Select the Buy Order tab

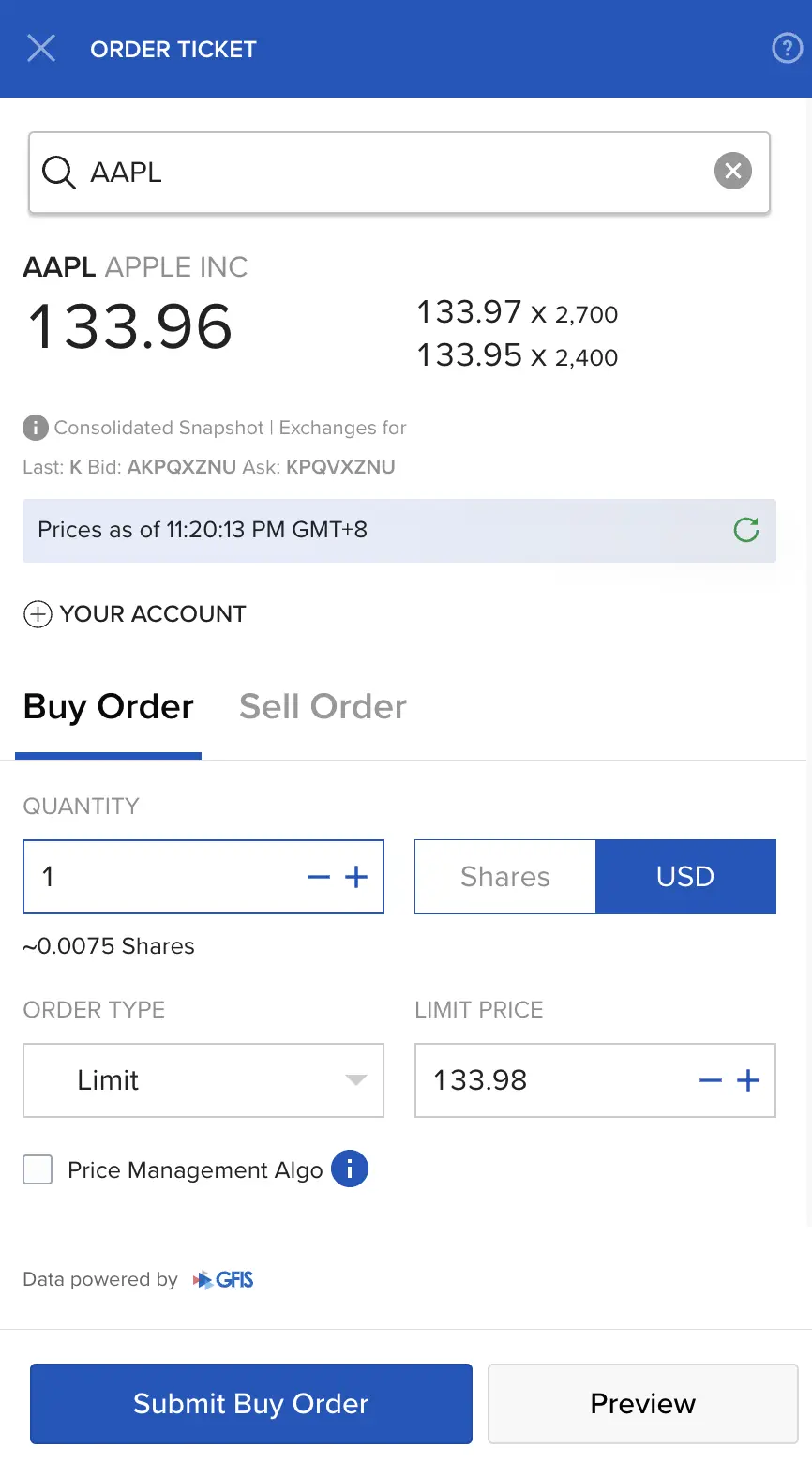(109, 707)
